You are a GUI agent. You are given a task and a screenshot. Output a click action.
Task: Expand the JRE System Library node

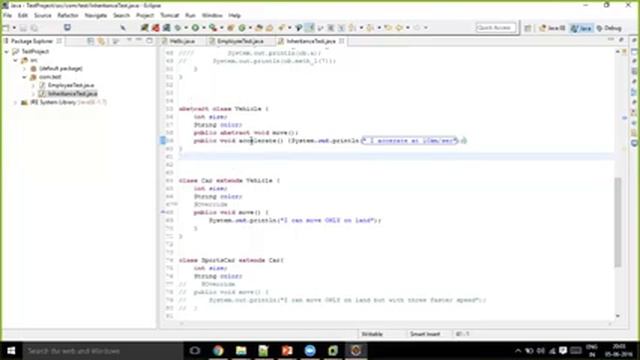15,102
